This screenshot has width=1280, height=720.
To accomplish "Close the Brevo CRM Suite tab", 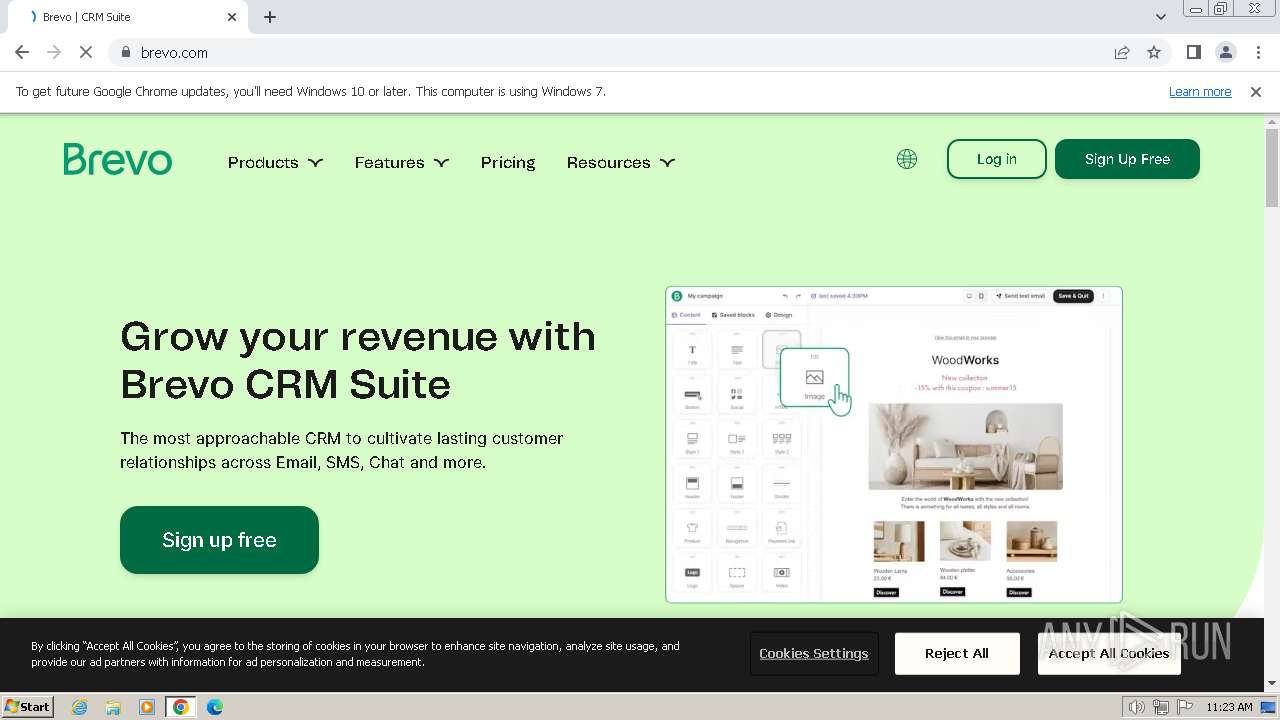I will [232, 17].
